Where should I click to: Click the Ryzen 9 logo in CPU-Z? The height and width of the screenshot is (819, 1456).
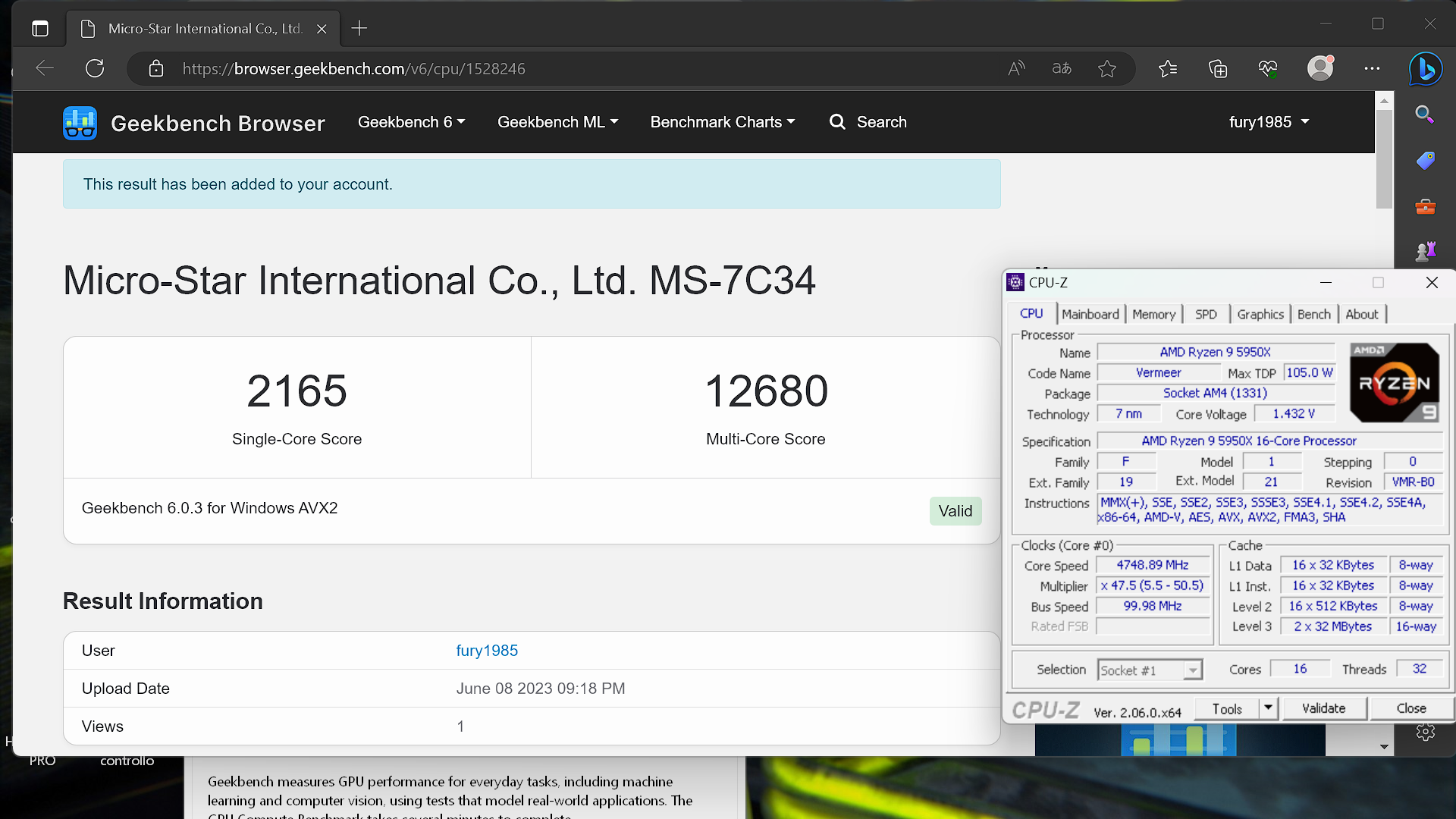coord(1394,383)
